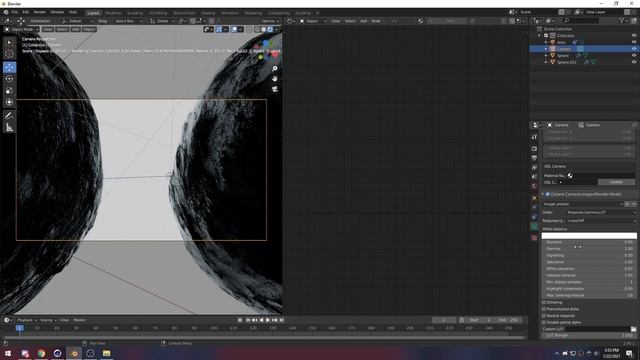Open the Help menu
This screenshot has width=640, height=360.
[73, 12]
